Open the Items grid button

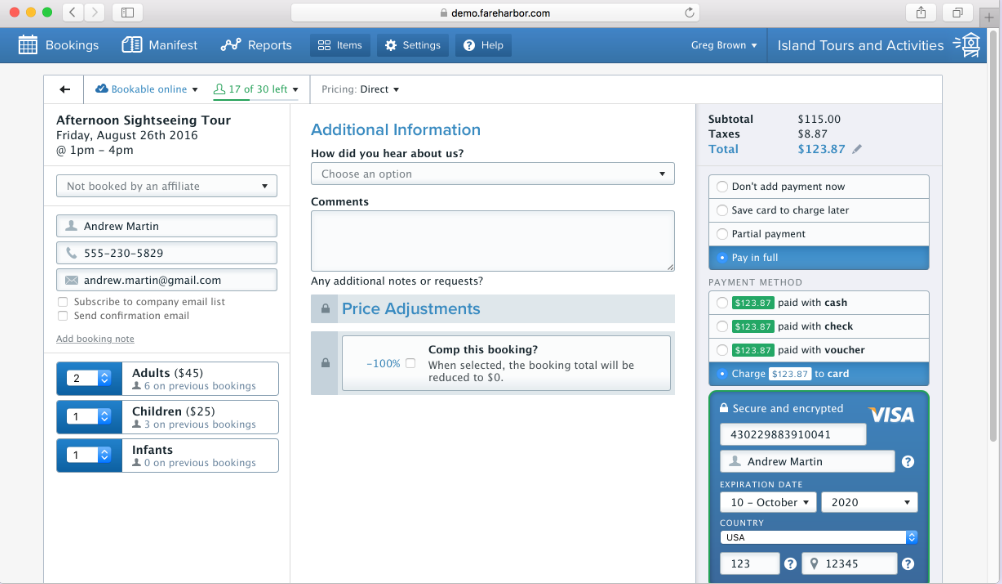pyautogui.click(x=340, y=45)
